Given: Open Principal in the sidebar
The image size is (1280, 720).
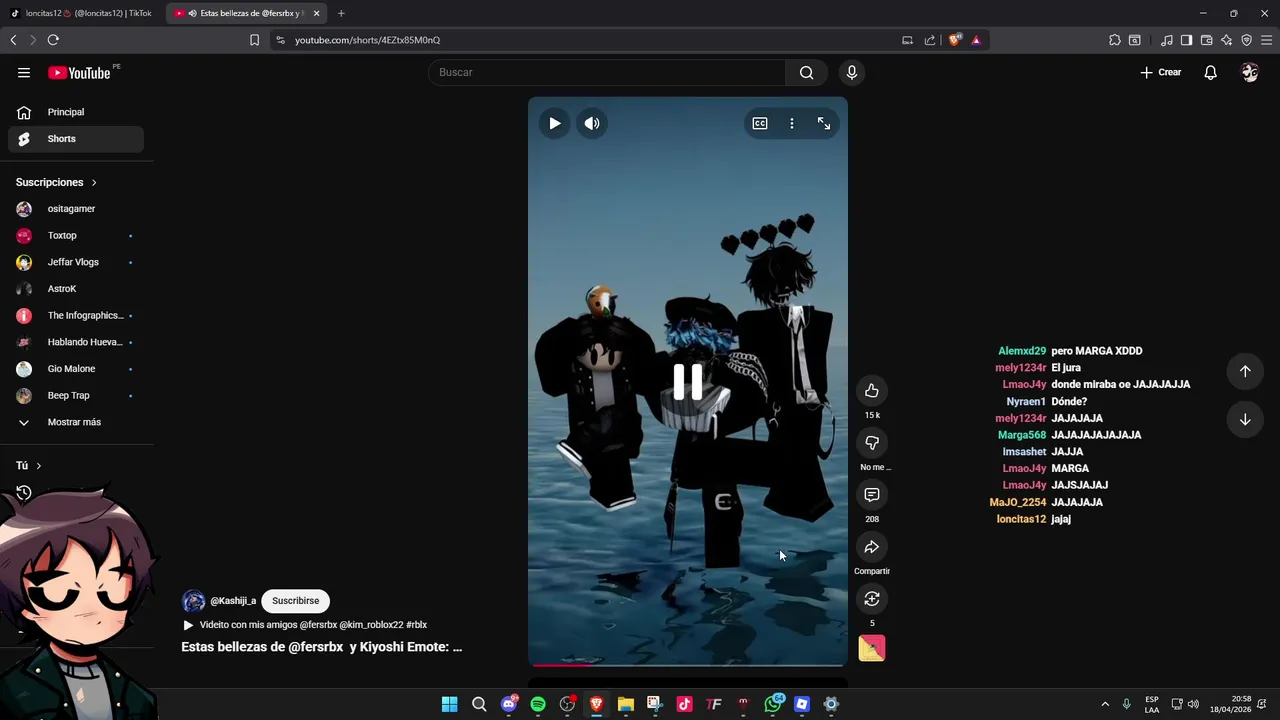Looking at the screenshot, I should pos(76,112).
